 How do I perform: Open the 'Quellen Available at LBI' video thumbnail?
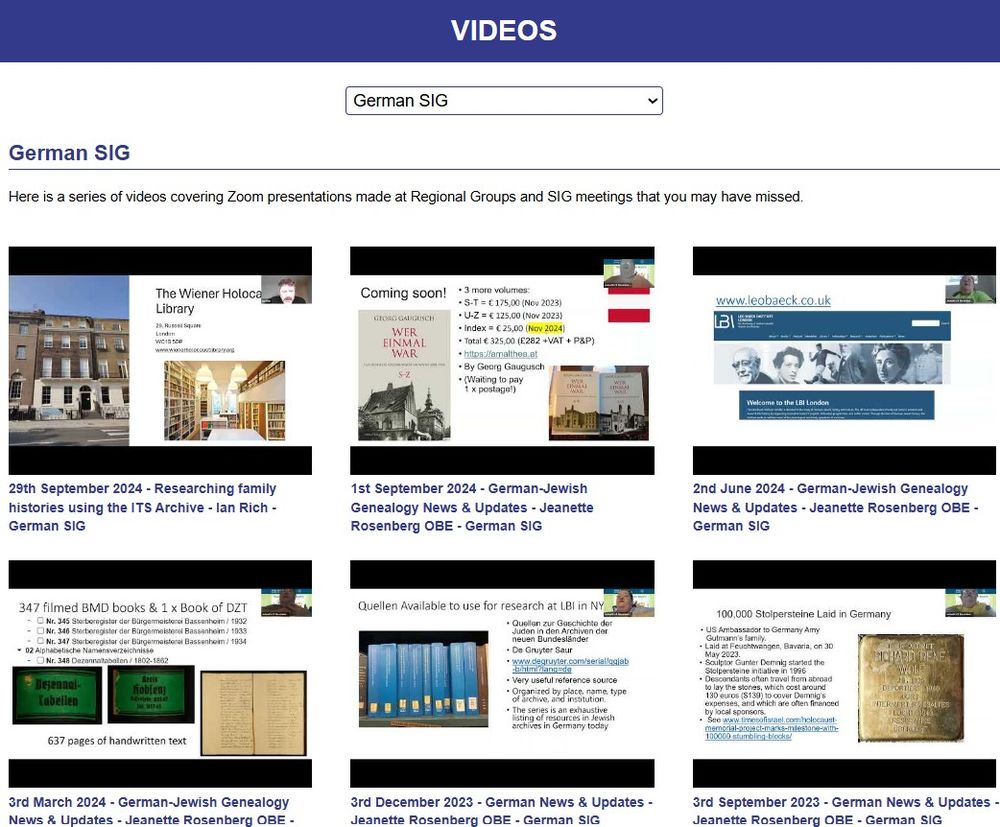502,674
